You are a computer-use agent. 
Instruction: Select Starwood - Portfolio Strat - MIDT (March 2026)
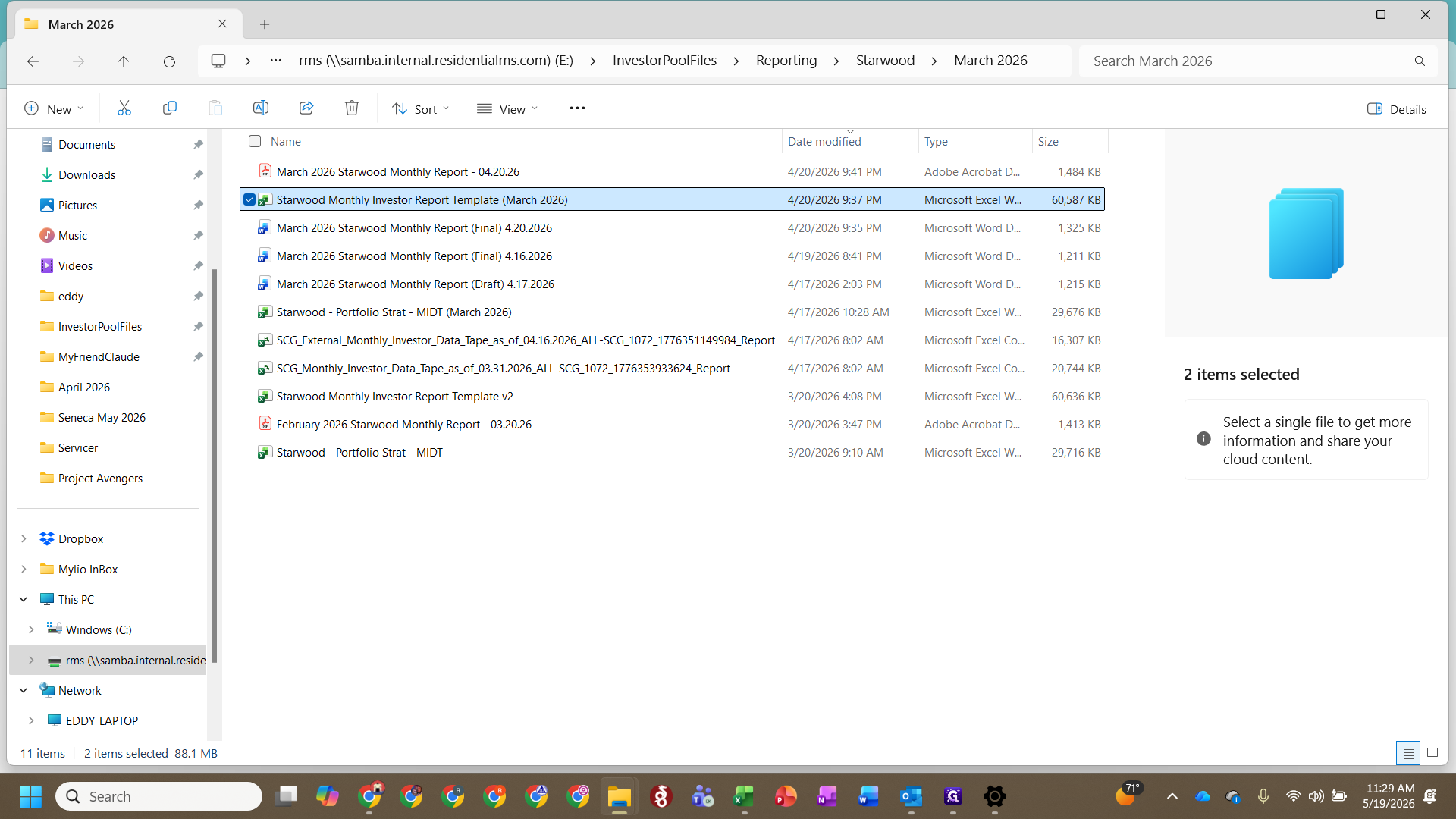point(394,312)
